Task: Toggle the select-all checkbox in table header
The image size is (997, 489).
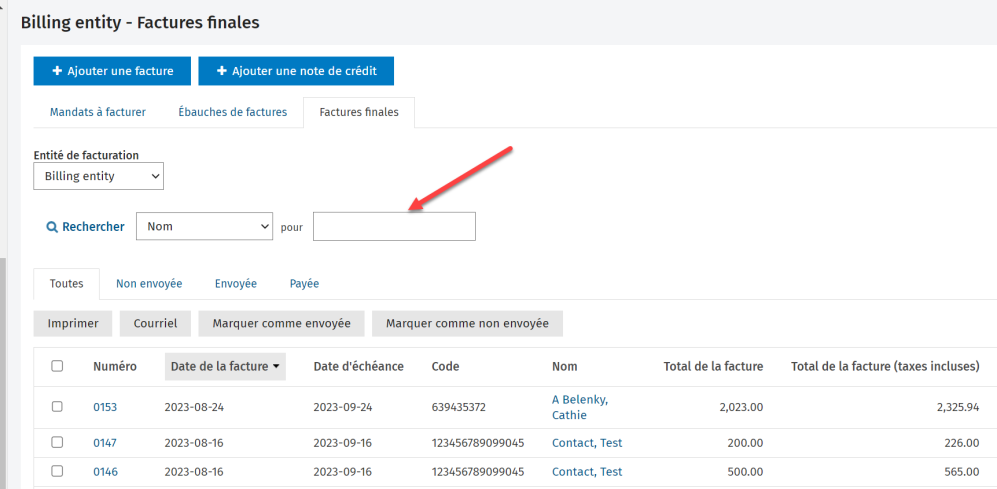Action: click(57, 366)
